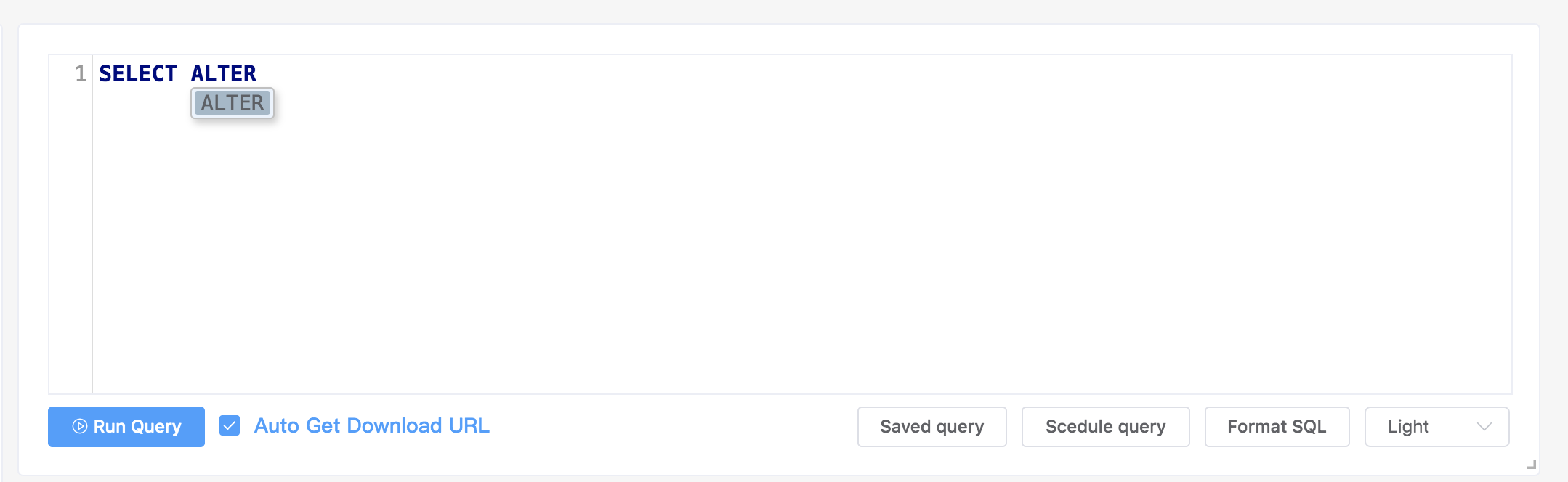Viewport: 1568px width, 482px height.
Task: Click the resize handle at panel corner
Action: coord(1531,465)
